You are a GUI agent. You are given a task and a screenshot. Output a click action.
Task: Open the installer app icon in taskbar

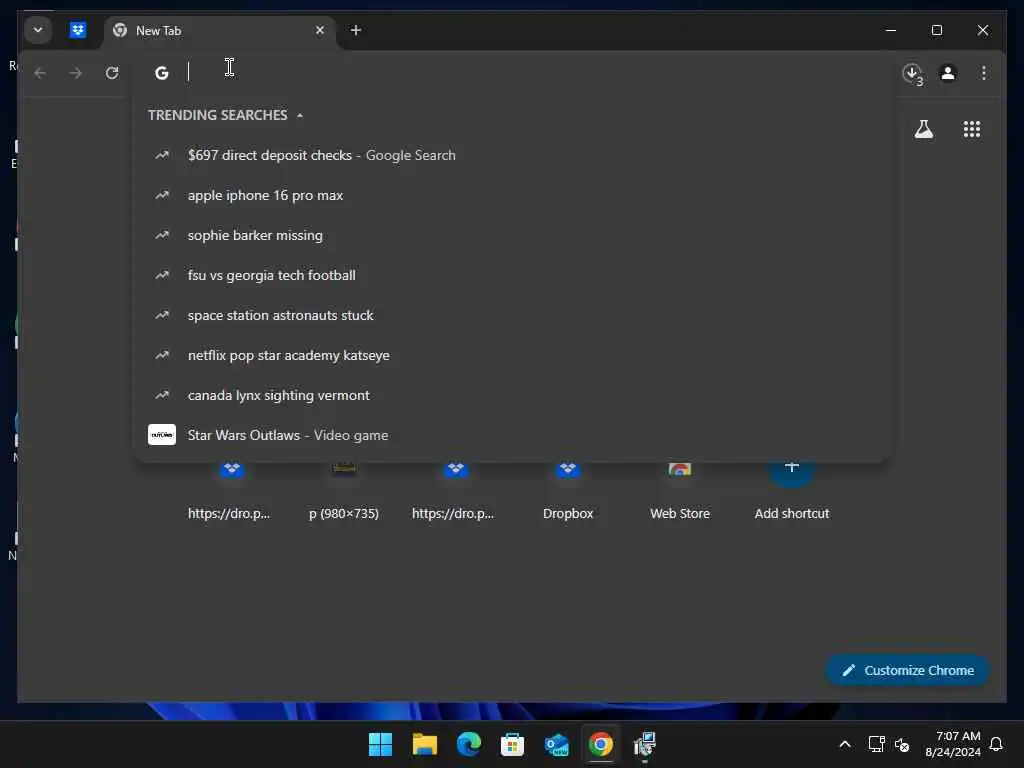[645, 744]
